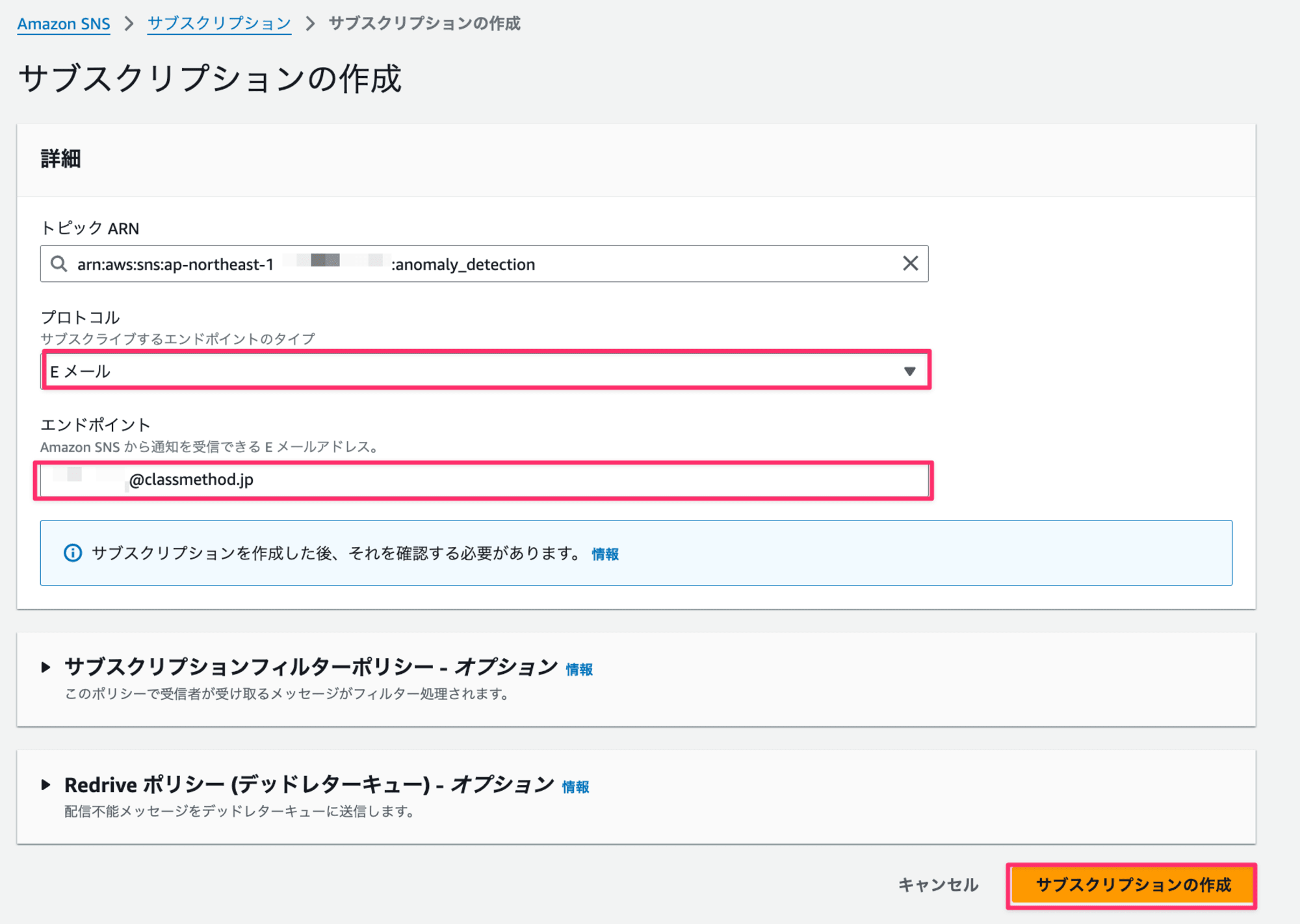Expand the Redrive ポリシー (デッドレターキュー) section
This screenshot has width=1300, height=924.
click(45, 784)
